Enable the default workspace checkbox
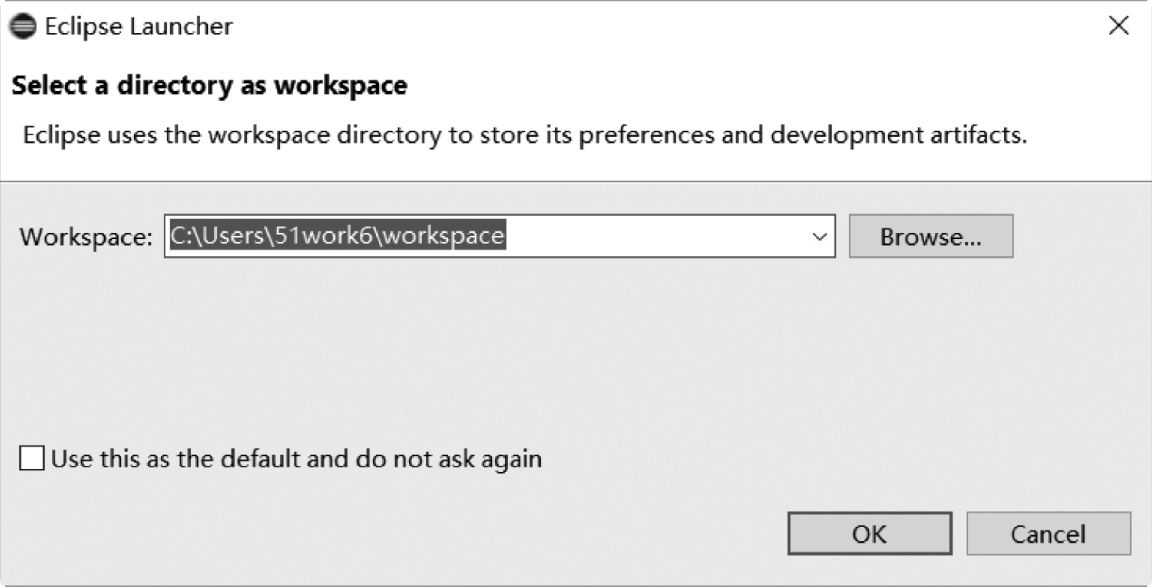Screen dimensions: 1152x587 (x=32, y=459)
